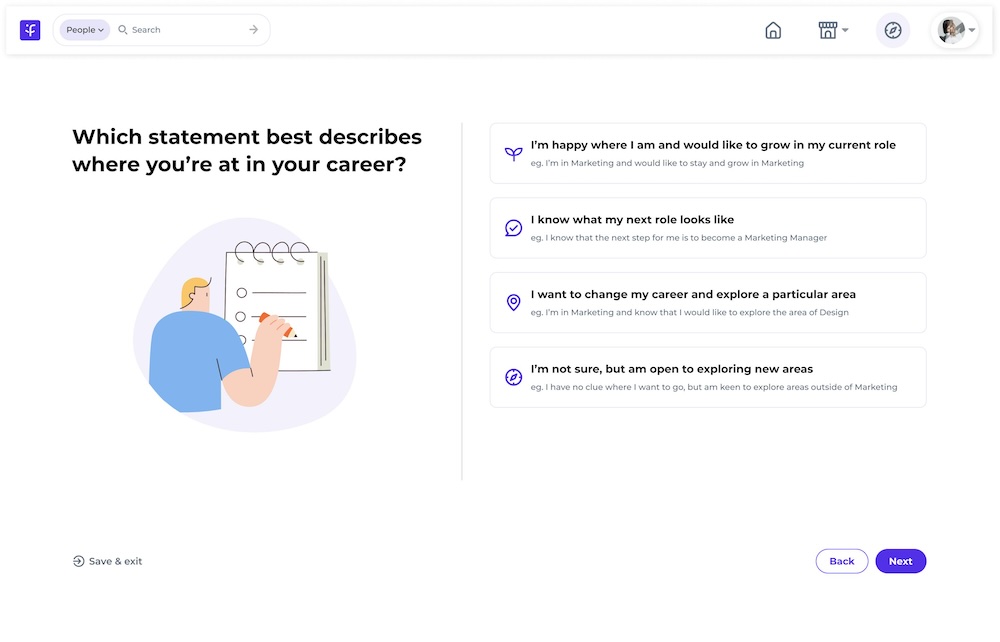Click the location pin icon on the career-change option
1000x642 pixels.
[513, 302]
